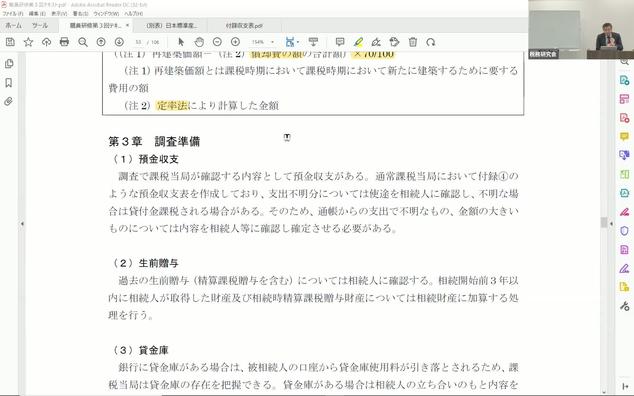Open the attachments paperclip panel
This screenshot has height=396, width=634.
point(8,101)
